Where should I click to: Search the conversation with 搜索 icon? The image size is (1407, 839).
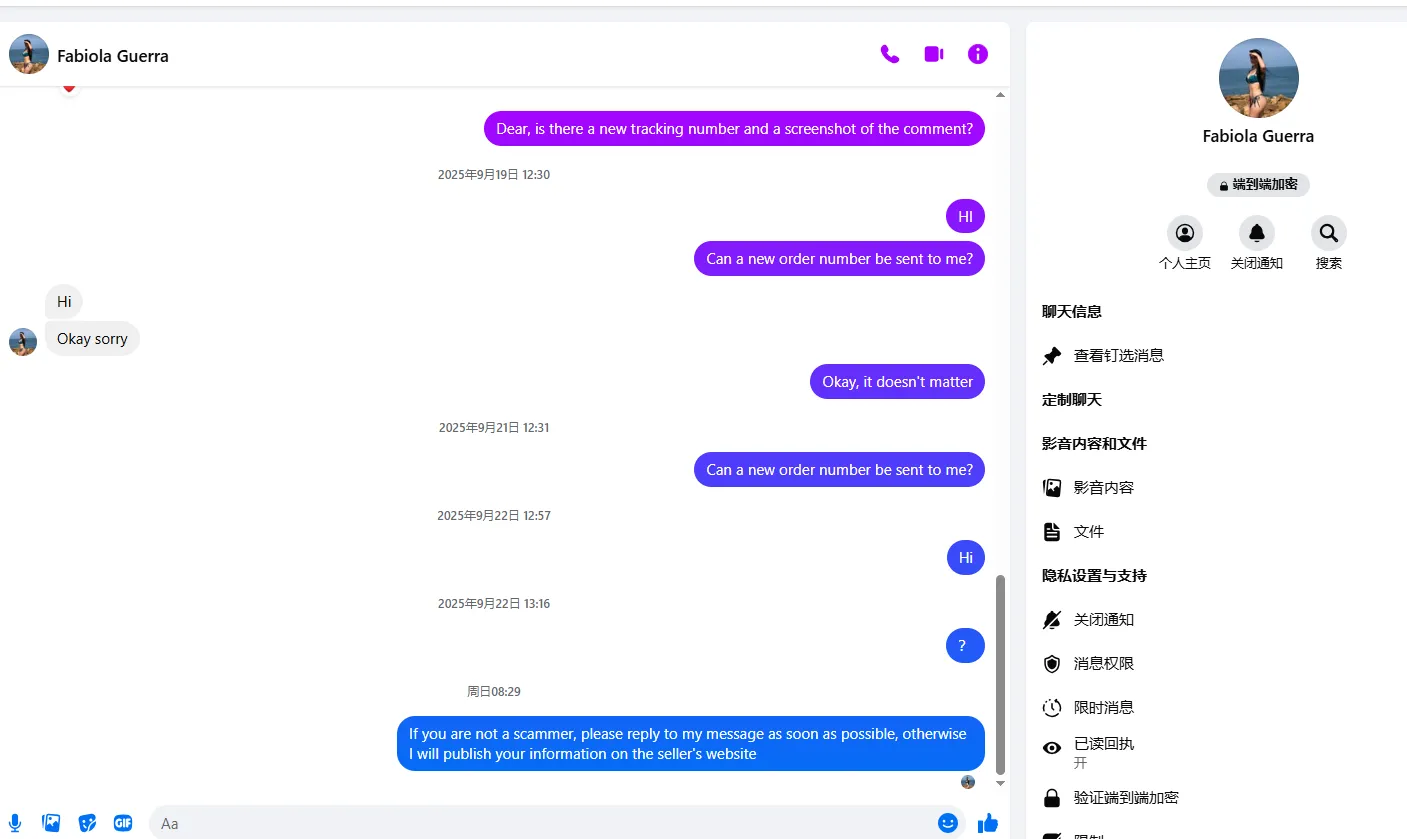click(x=1329, y=243)
